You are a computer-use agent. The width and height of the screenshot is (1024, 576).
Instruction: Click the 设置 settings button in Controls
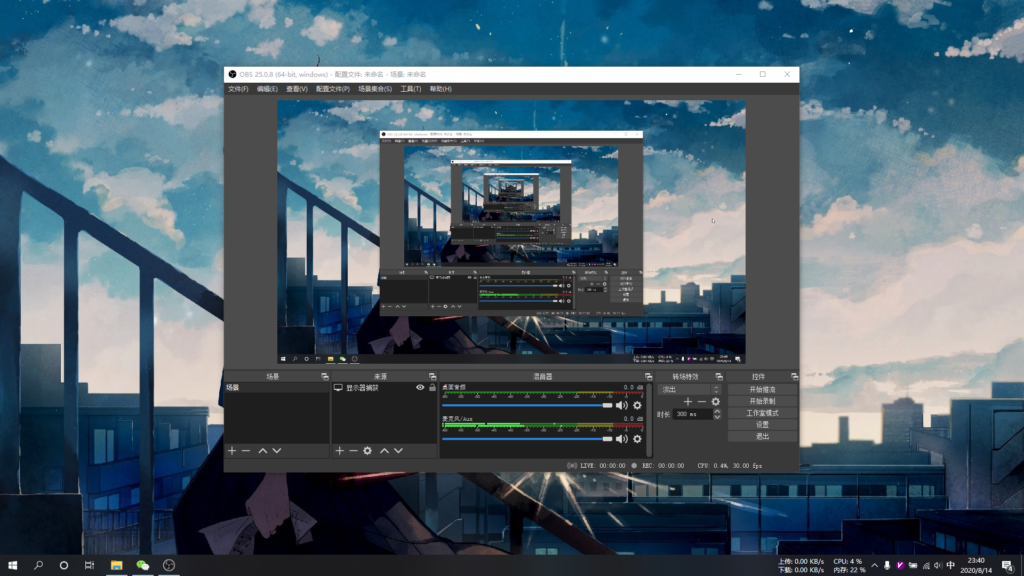[x=762, y=424]
